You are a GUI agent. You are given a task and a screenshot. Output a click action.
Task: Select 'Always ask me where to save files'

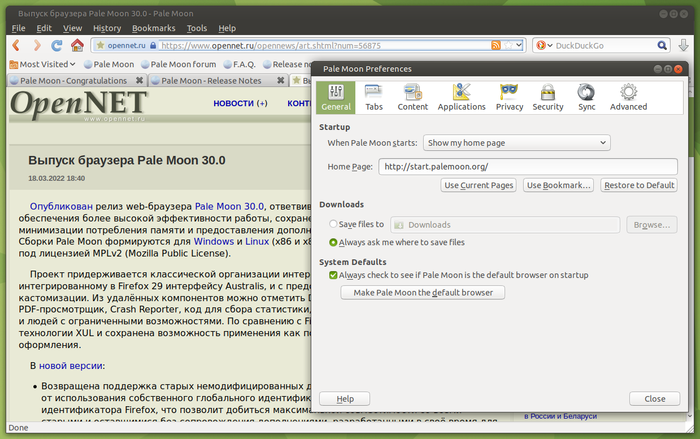333,242
